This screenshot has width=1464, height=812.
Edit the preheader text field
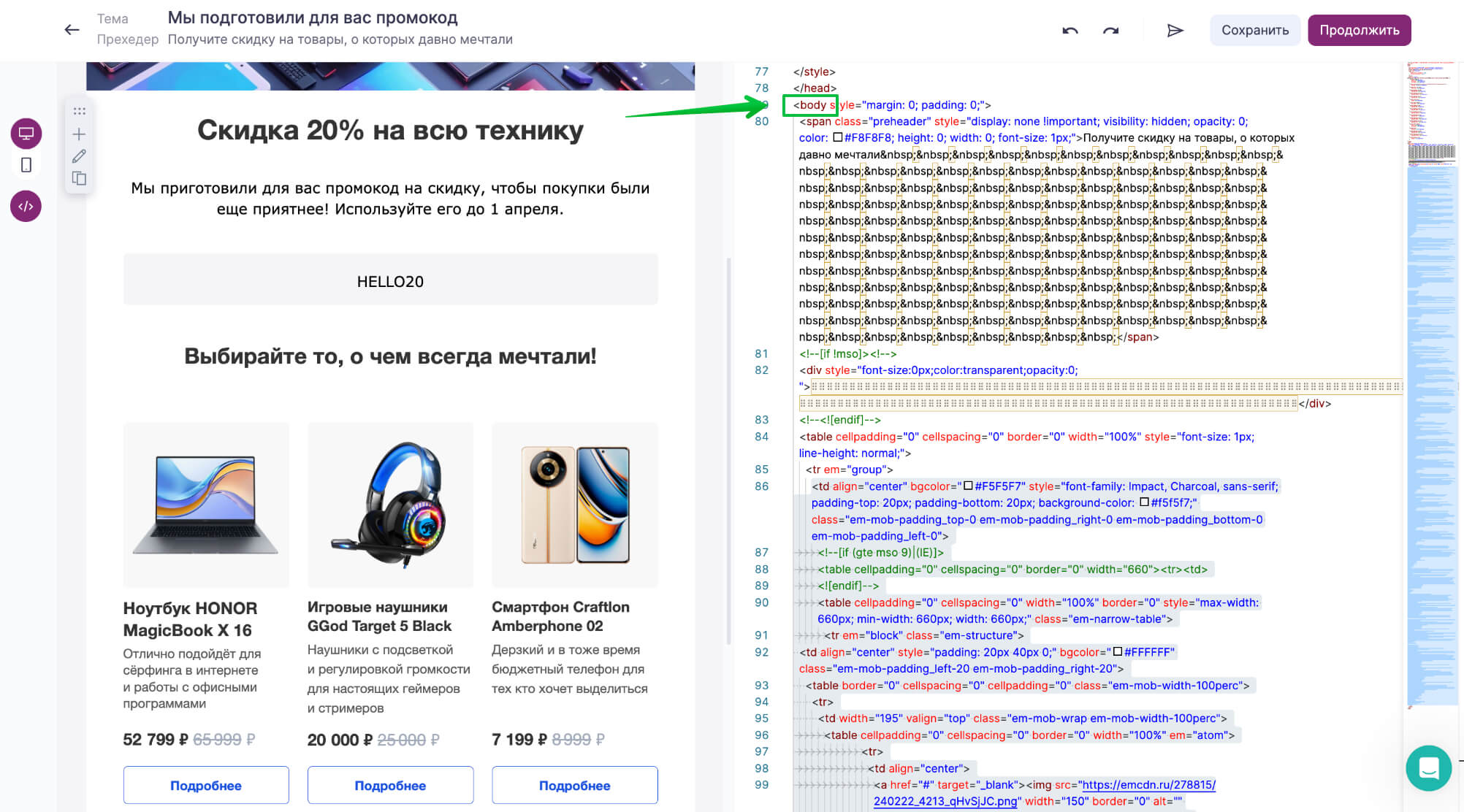(x=340, y=39)
